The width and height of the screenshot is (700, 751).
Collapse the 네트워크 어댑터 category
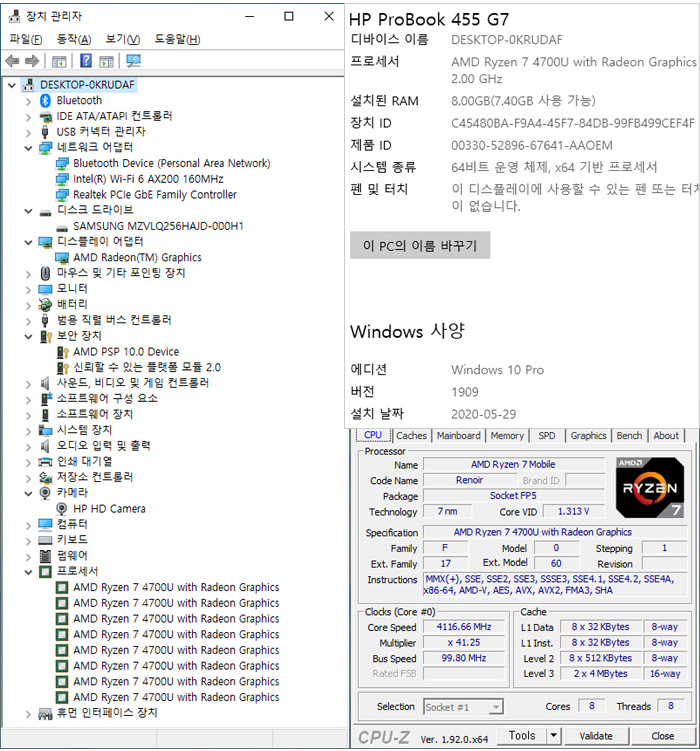pos(28,148)
